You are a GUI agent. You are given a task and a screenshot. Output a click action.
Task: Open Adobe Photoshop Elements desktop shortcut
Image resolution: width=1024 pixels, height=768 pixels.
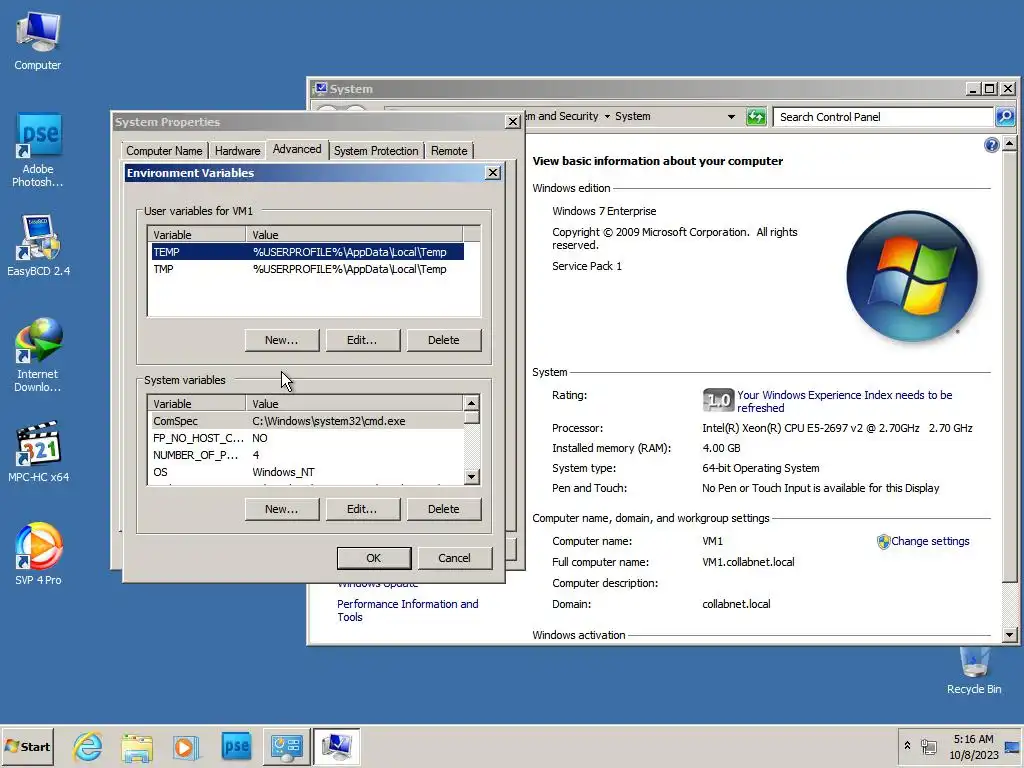point(38,150)
